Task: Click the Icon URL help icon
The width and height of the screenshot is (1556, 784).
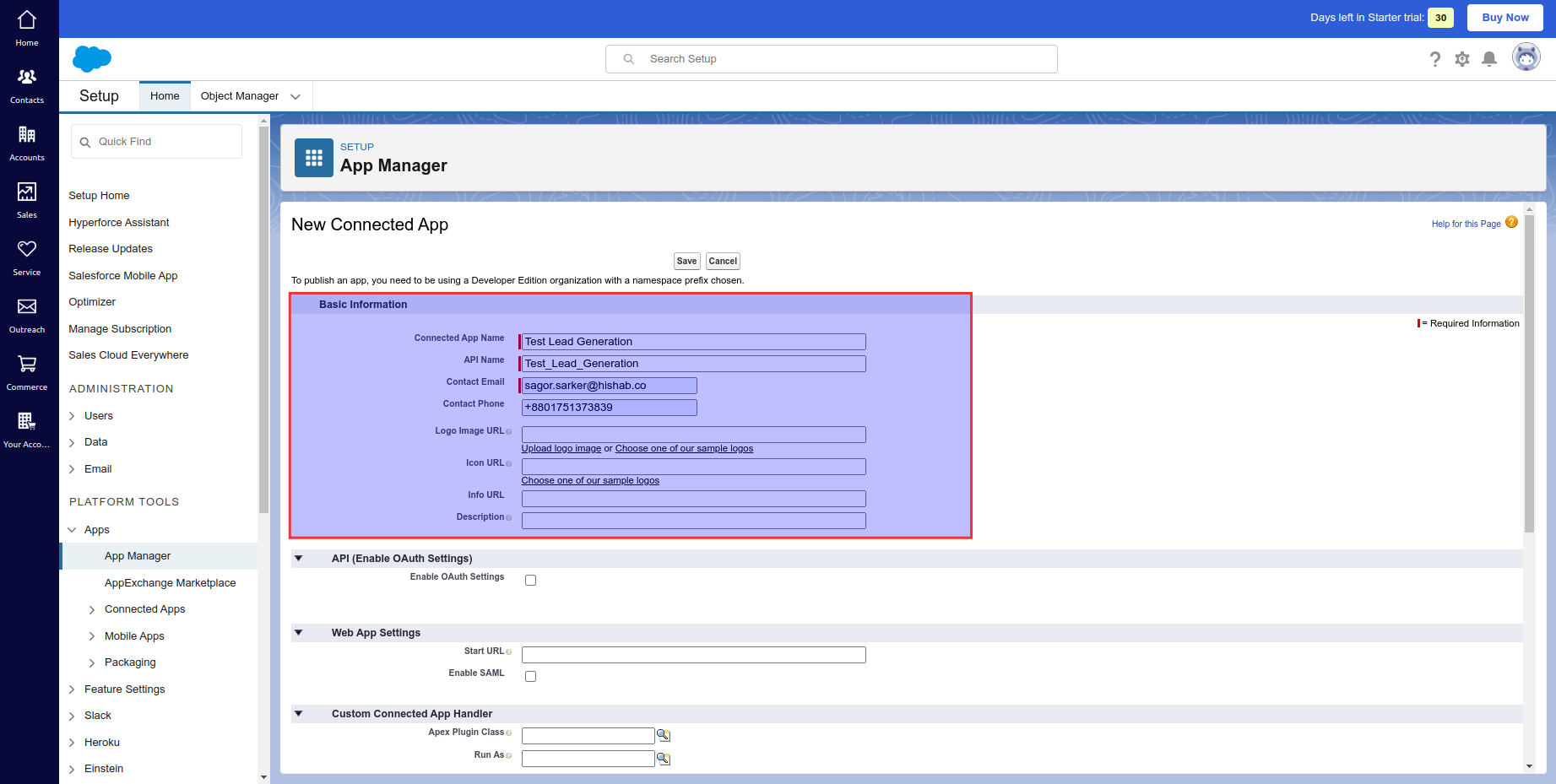Action: 508,464
